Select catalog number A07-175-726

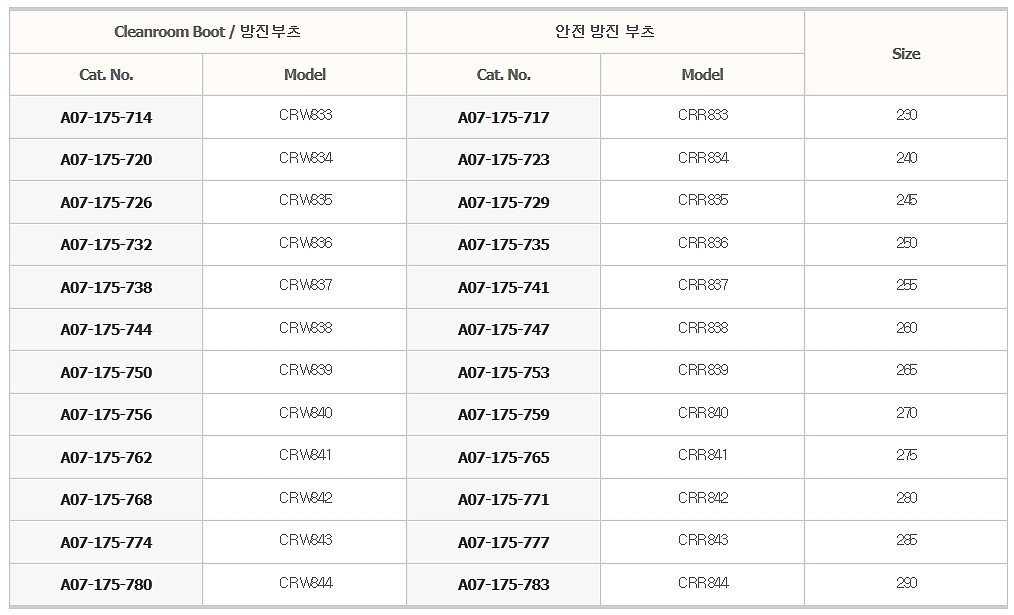click(x=106, y=203)
